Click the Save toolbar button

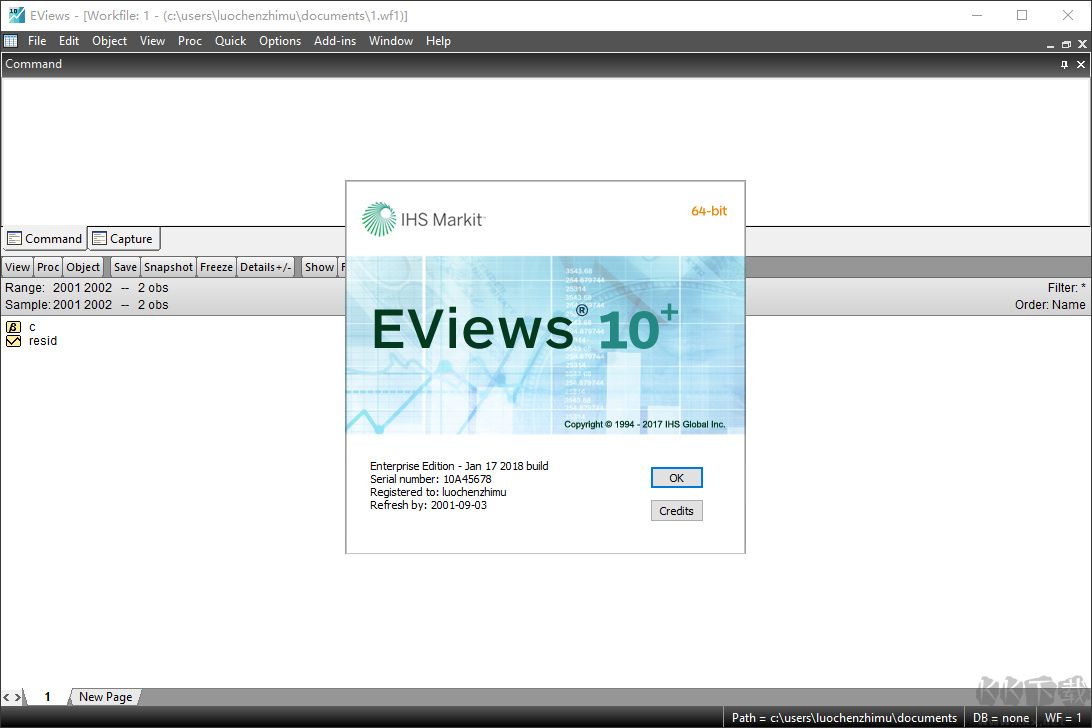tap(125, 267)
